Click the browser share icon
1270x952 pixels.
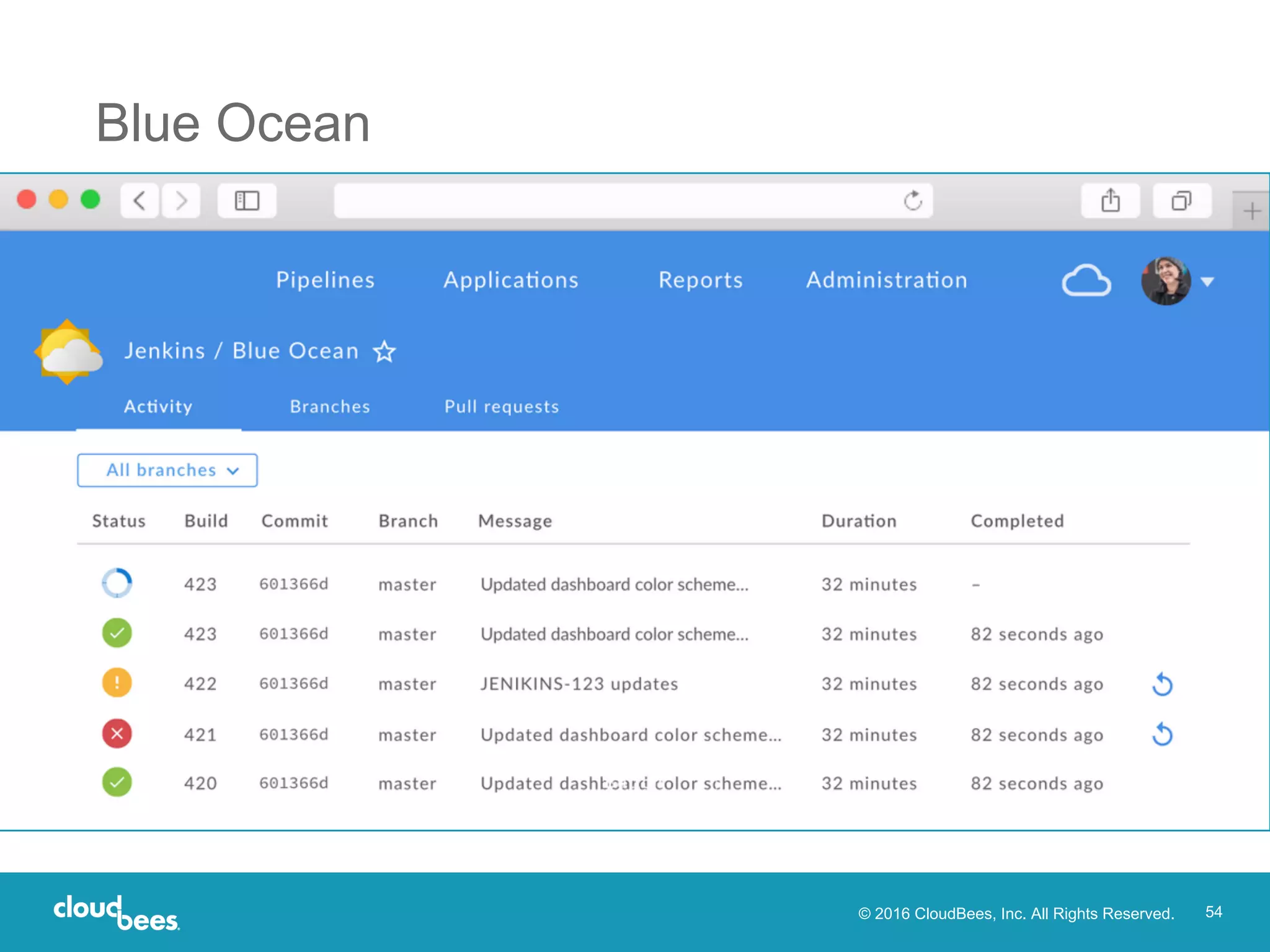point(1110,201)
